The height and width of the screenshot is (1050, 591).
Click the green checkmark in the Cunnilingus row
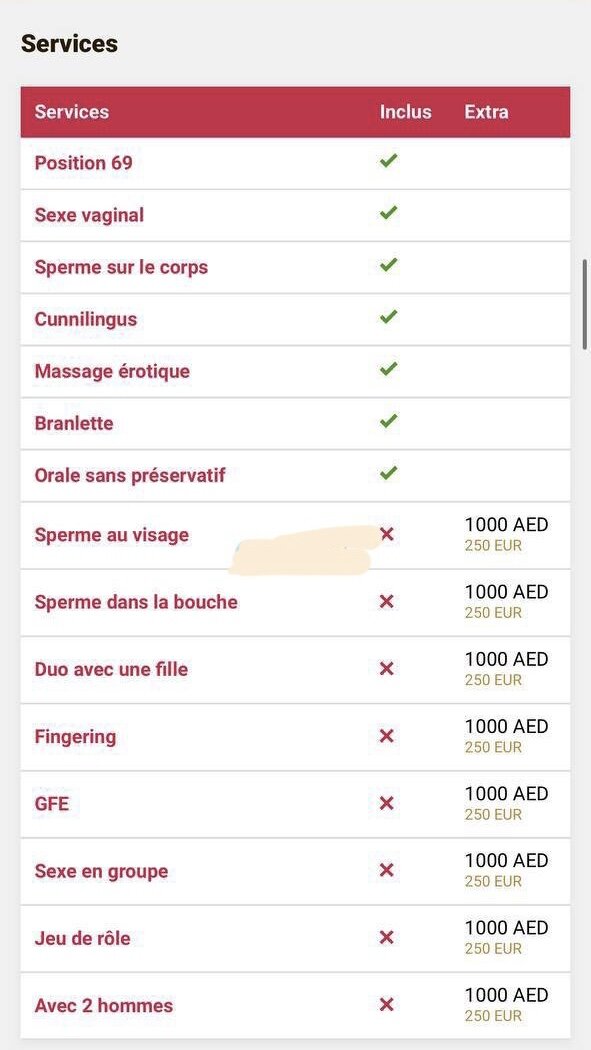click(x=388, y=317)
